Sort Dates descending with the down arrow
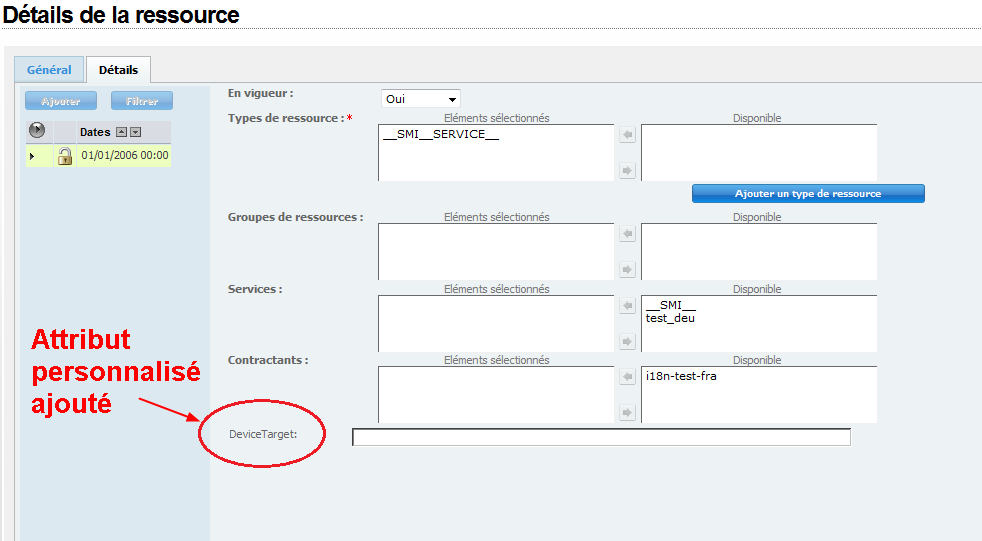 (x=136, y=132)
